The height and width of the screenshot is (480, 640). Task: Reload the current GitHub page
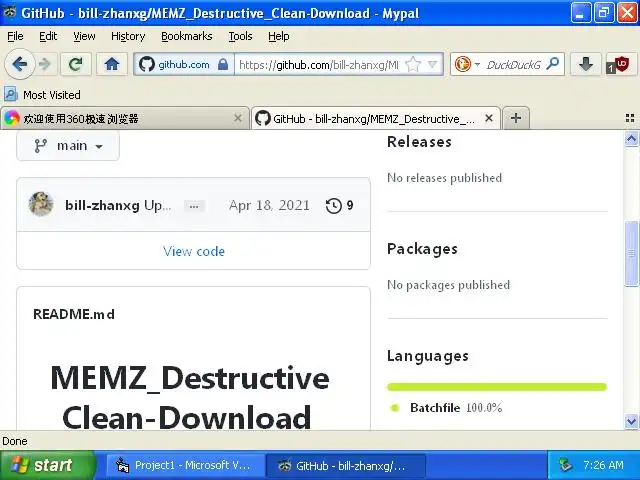tap(76, 64)
